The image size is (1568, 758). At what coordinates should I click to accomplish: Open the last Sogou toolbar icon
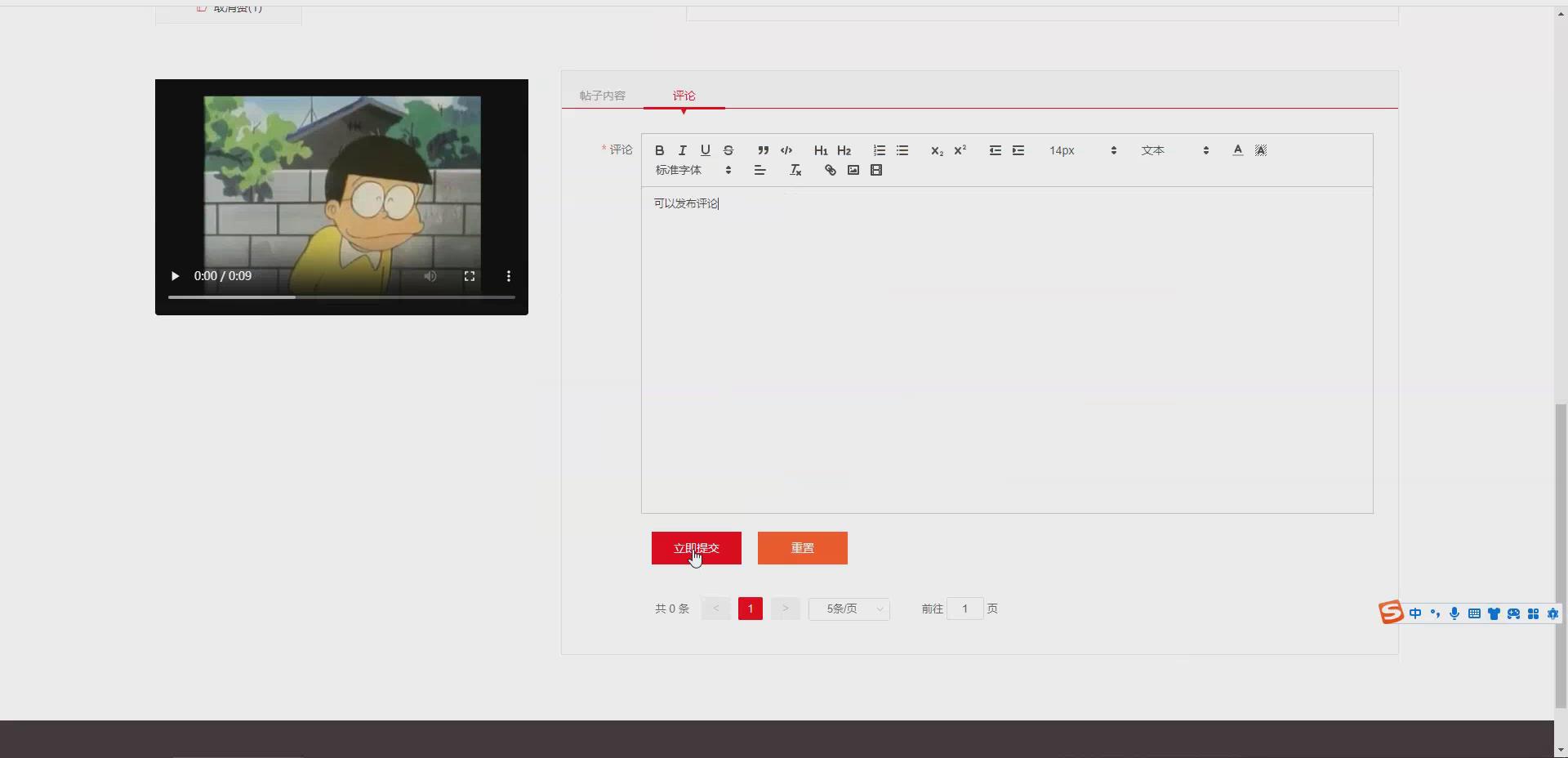coord(1552,613)
